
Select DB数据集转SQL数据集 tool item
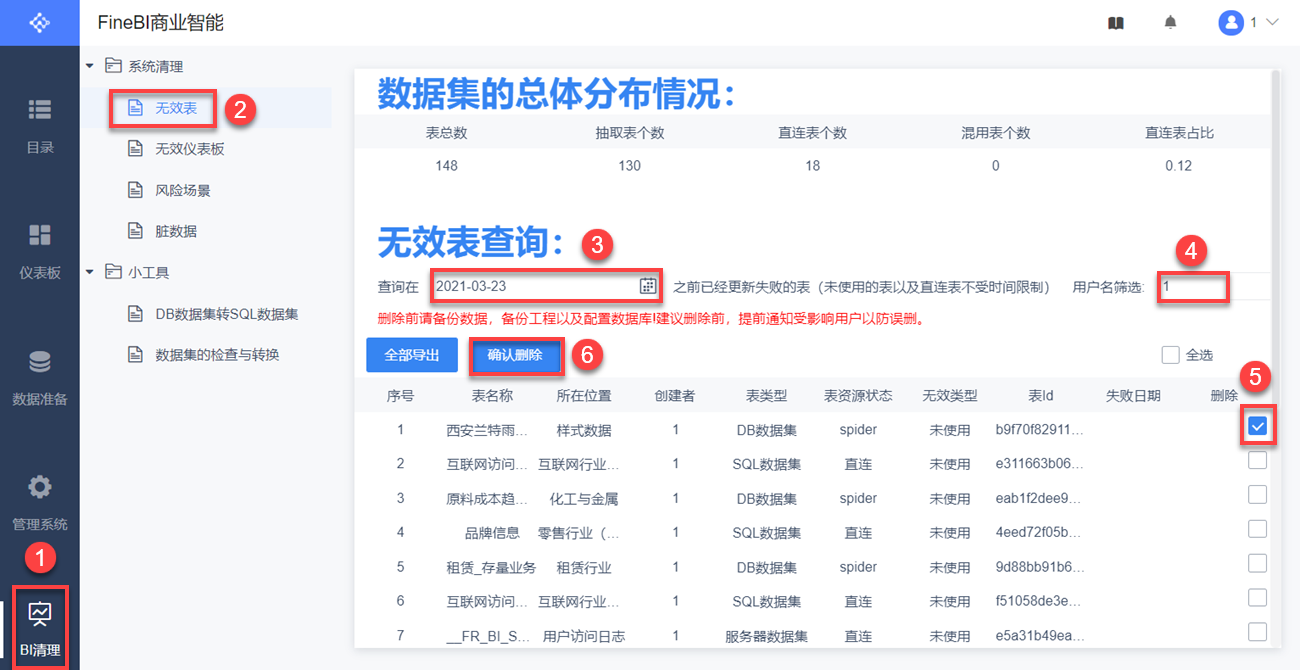click(x=227, y=314)
